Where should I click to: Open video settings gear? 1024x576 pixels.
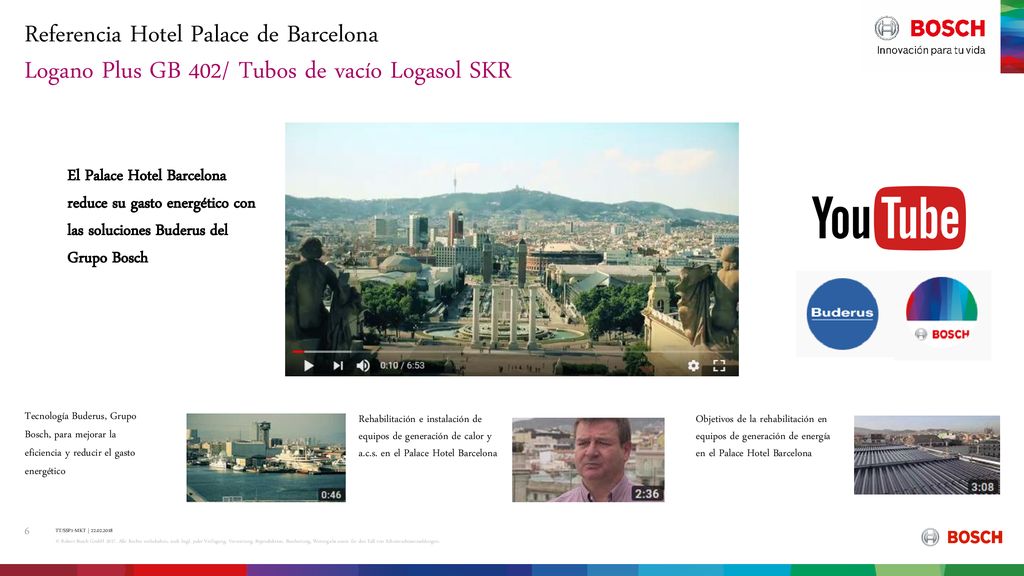pos(694,366)
